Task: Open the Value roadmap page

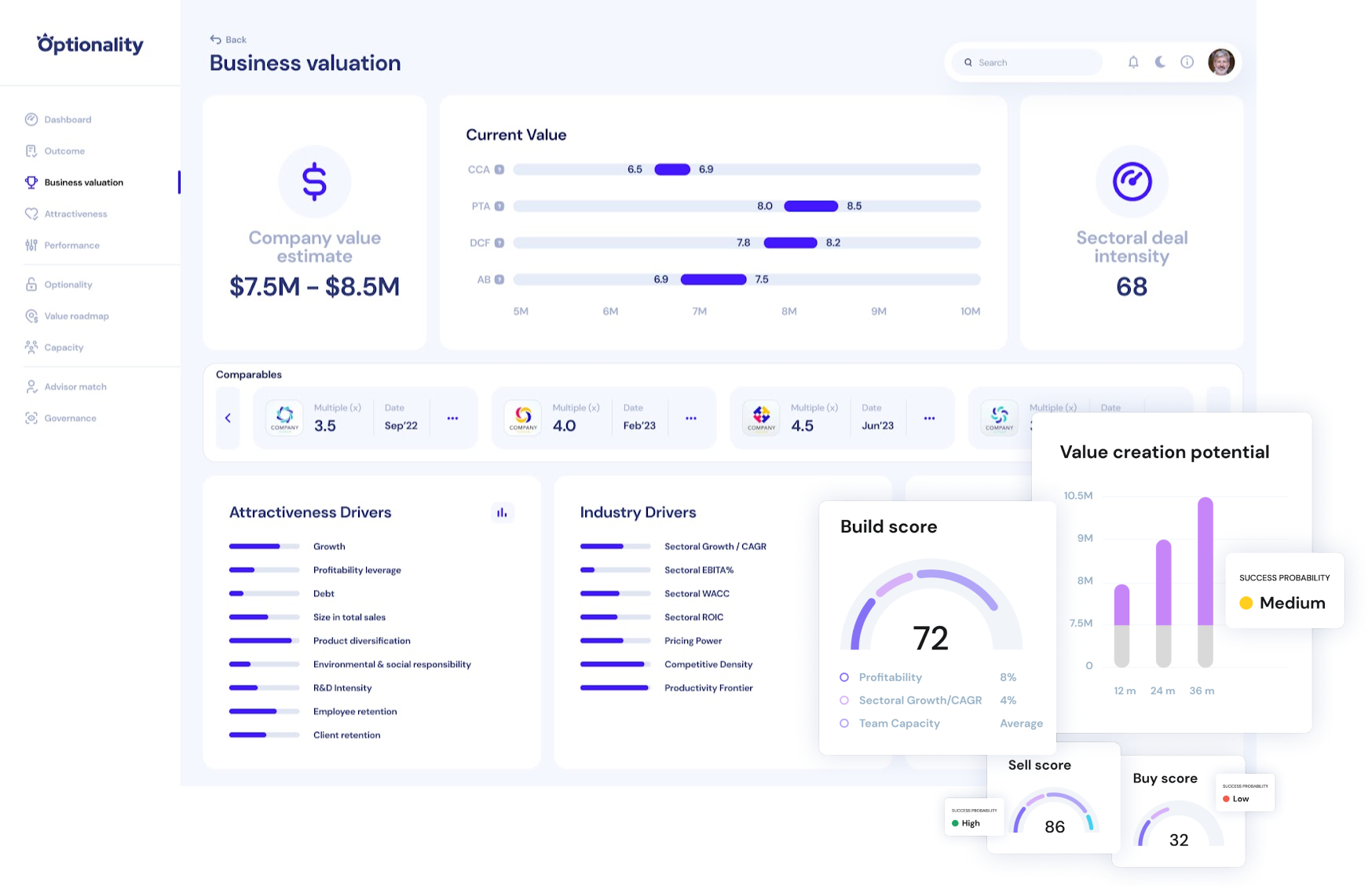Action: [x=76, y=316]
